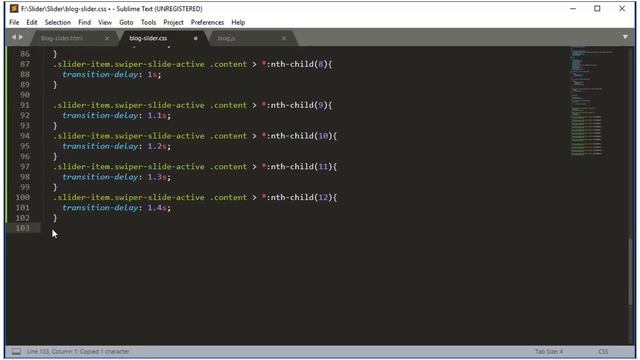Toggle side bar via status bar panel icon
This screenshot has height=360, width=640.
tap(16, 351)
